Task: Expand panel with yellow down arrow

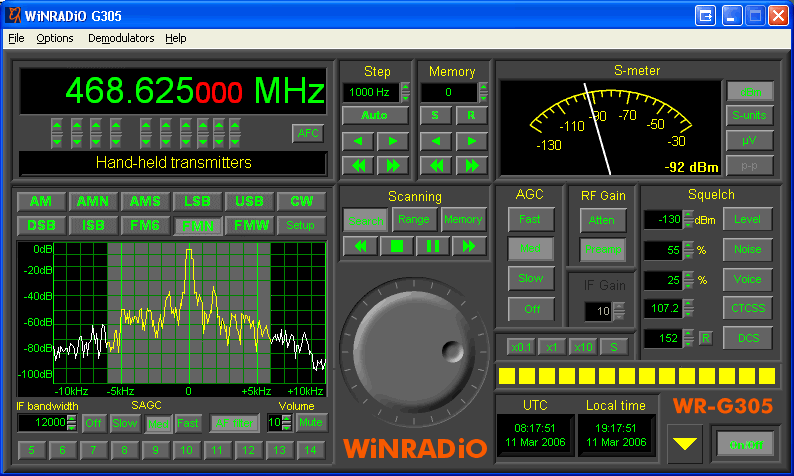Action: point(685,444)
